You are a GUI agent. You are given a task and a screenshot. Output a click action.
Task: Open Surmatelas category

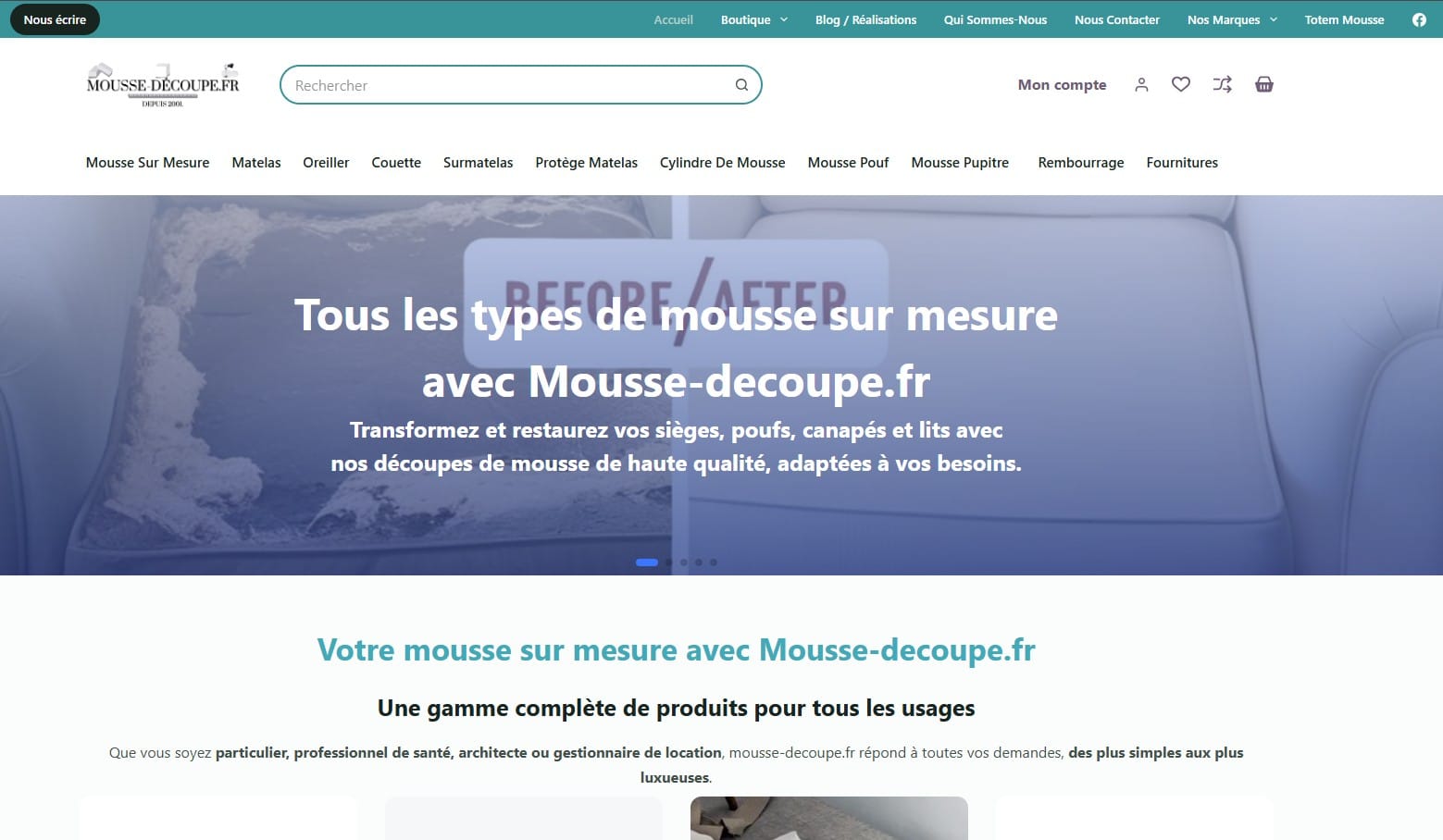tap(478, 163)
